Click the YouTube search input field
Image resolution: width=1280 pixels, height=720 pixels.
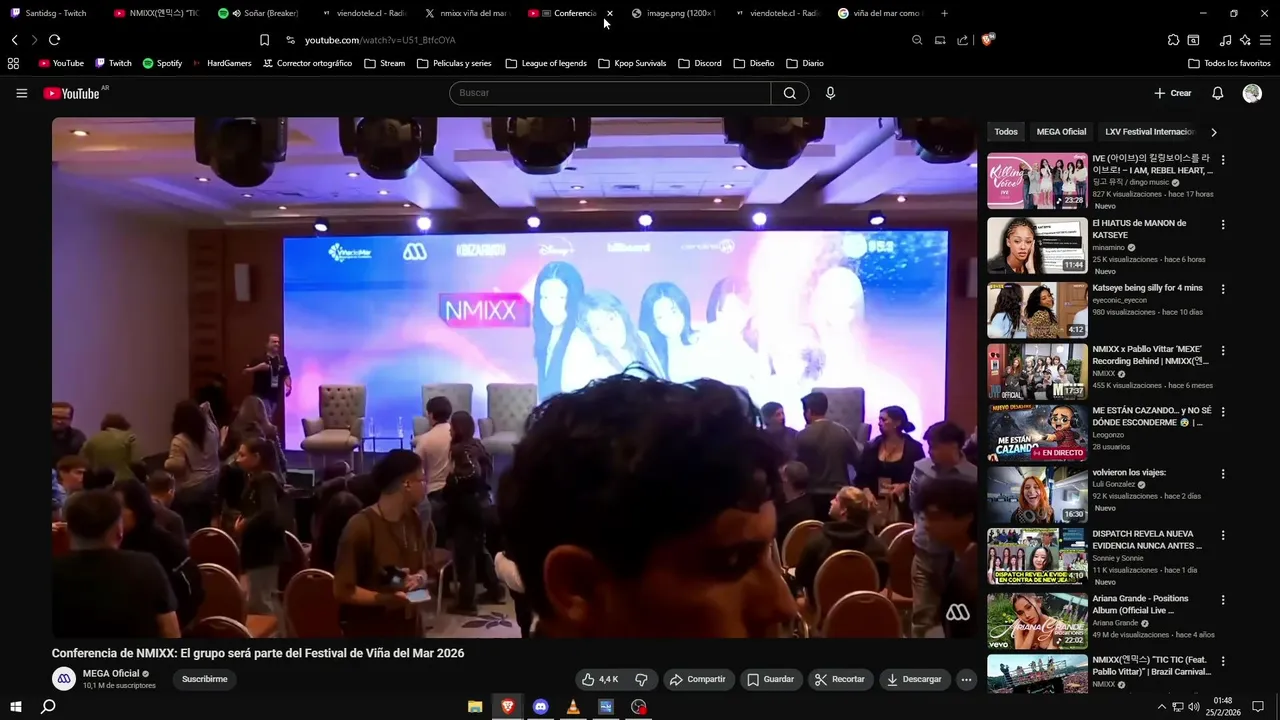coord(610,93)
